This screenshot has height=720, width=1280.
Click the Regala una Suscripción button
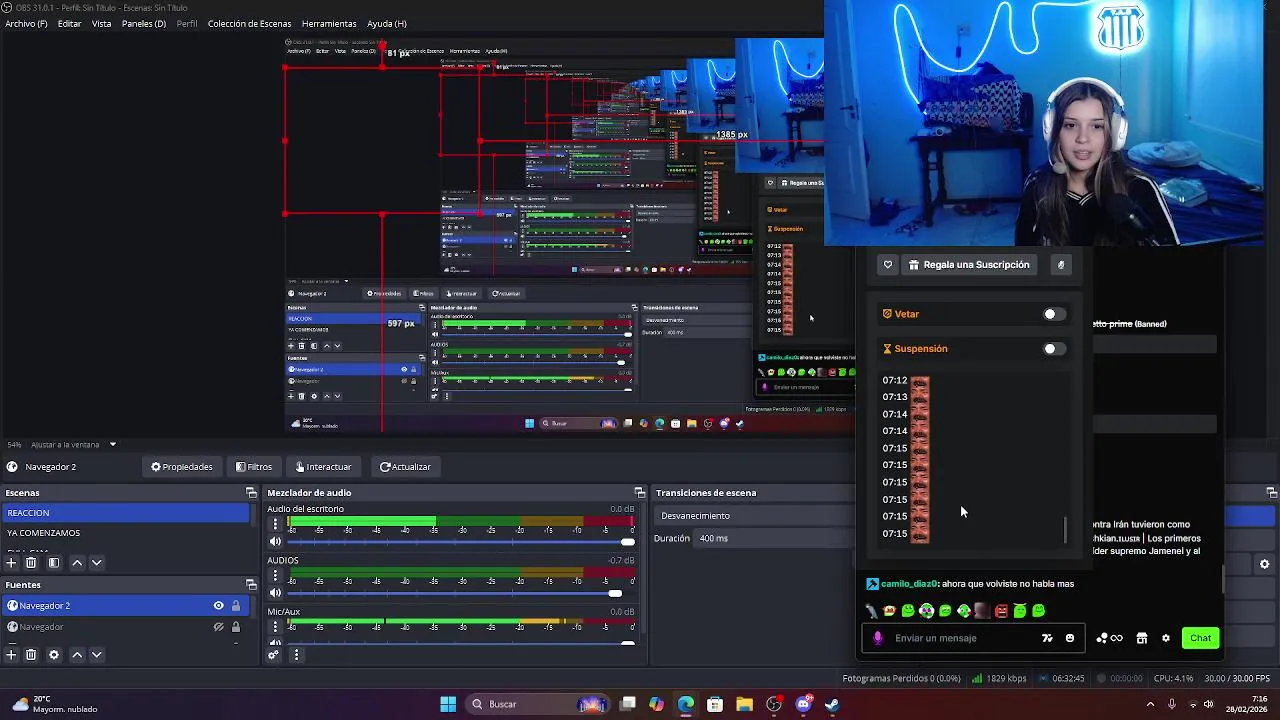click(969, 265)
